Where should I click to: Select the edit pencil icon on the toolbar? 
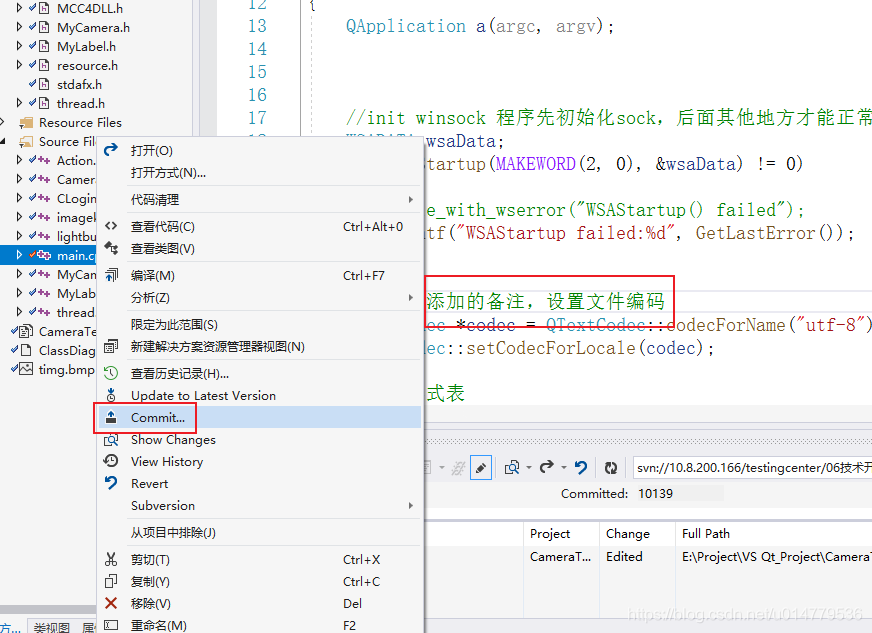point(480,467)
